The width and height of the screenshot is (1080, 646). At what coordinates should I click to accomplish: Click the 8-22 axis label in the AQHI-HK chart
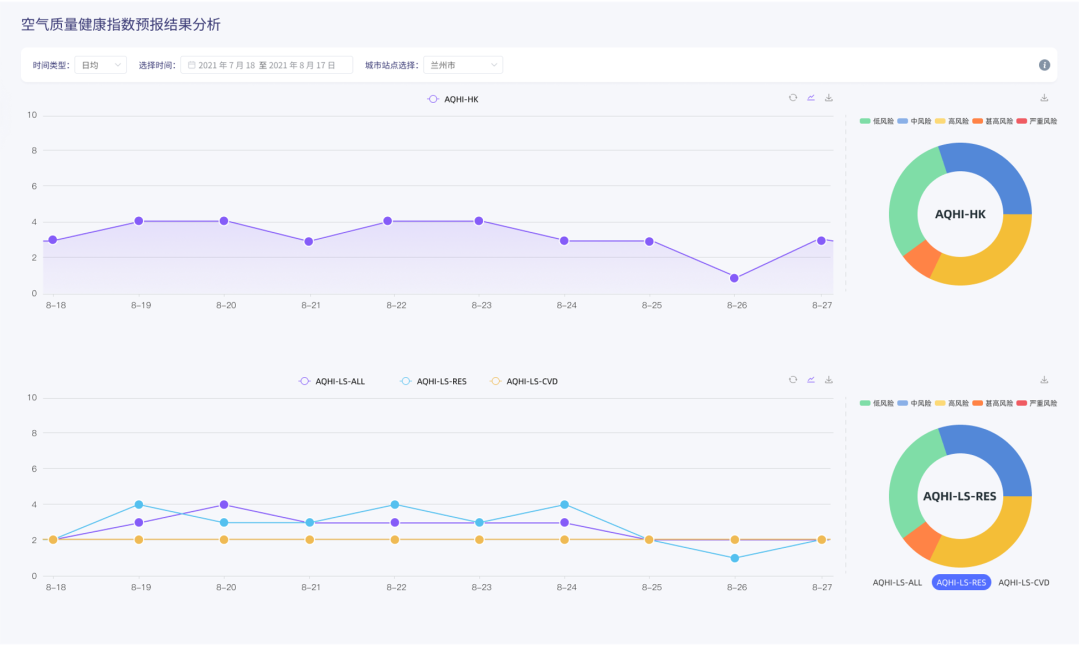point(396,305)
